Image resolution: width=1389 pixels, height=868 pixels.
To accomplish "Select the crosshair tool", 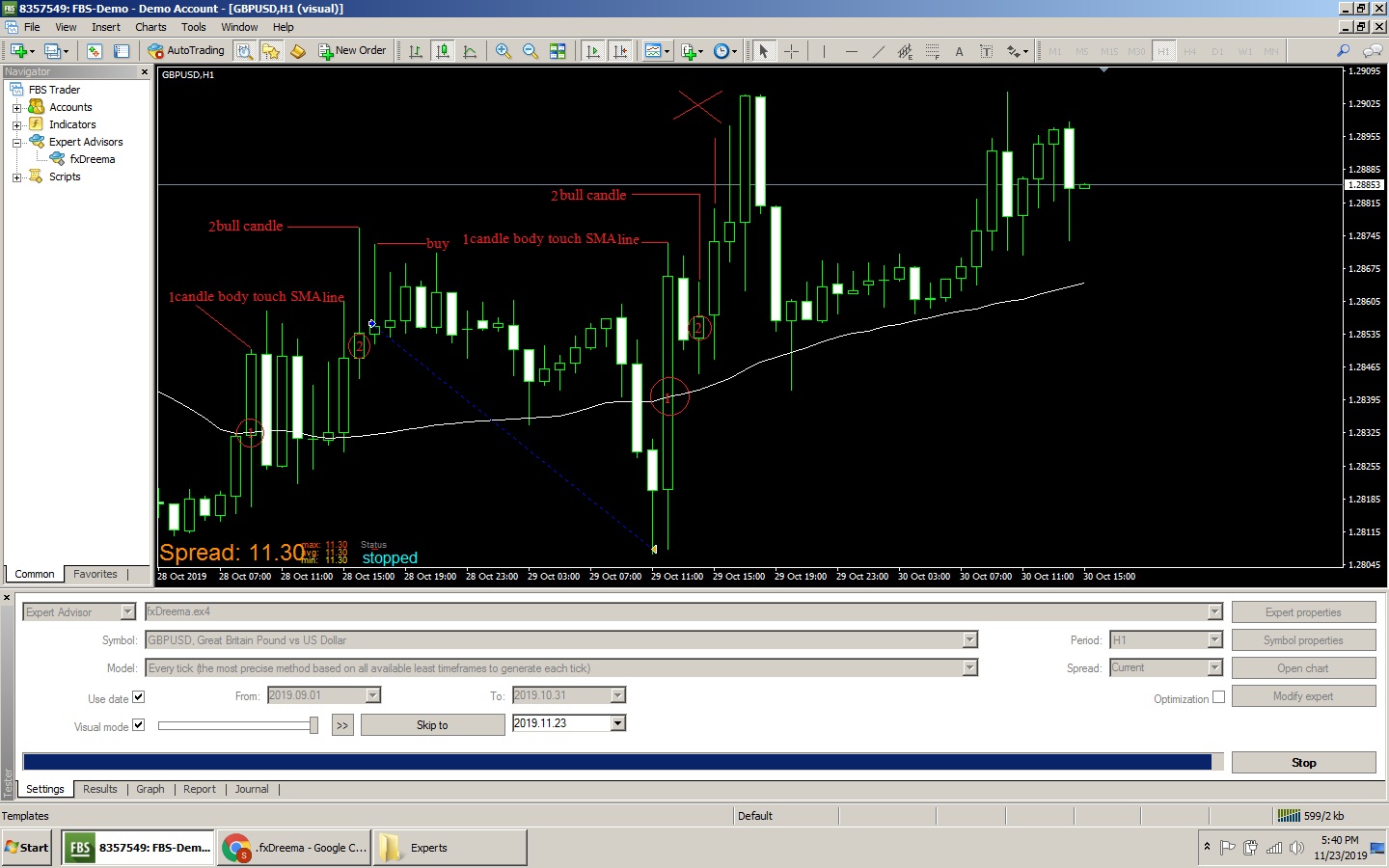I will pyautogui.click(x=791, y=51).
